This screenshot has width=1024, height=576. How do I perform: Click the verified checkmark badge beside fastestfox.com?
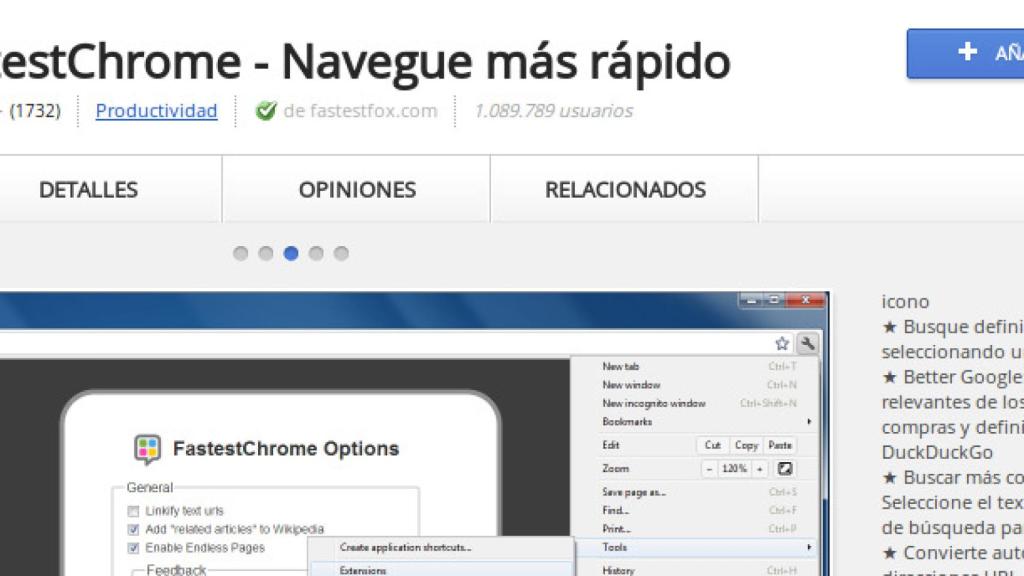pyautogui.click(x=265, y=110)
